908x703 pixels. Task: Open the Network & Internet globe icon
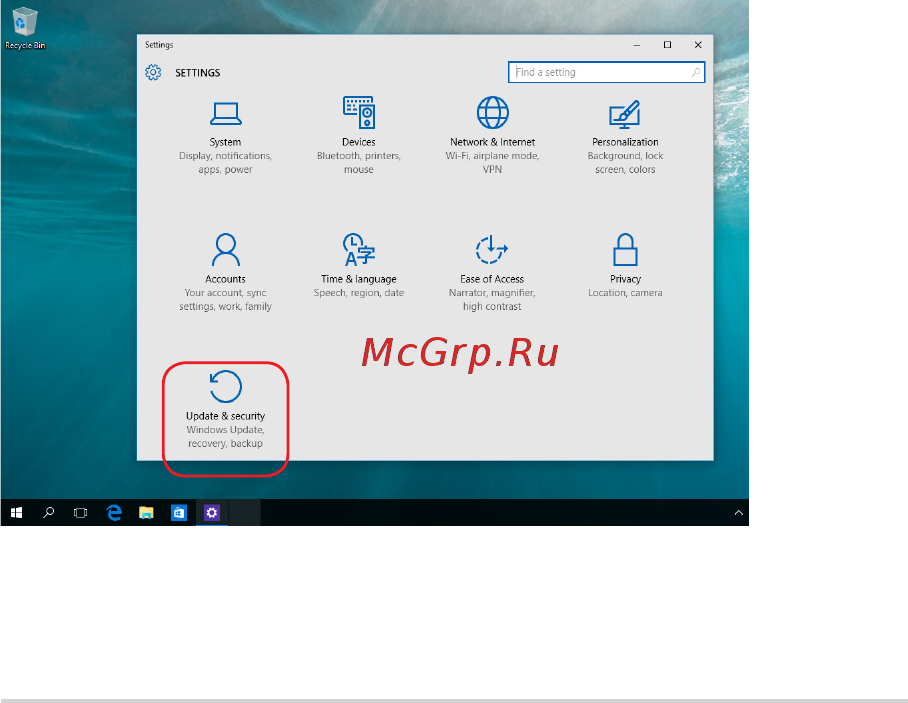click(x=492, y=112)
